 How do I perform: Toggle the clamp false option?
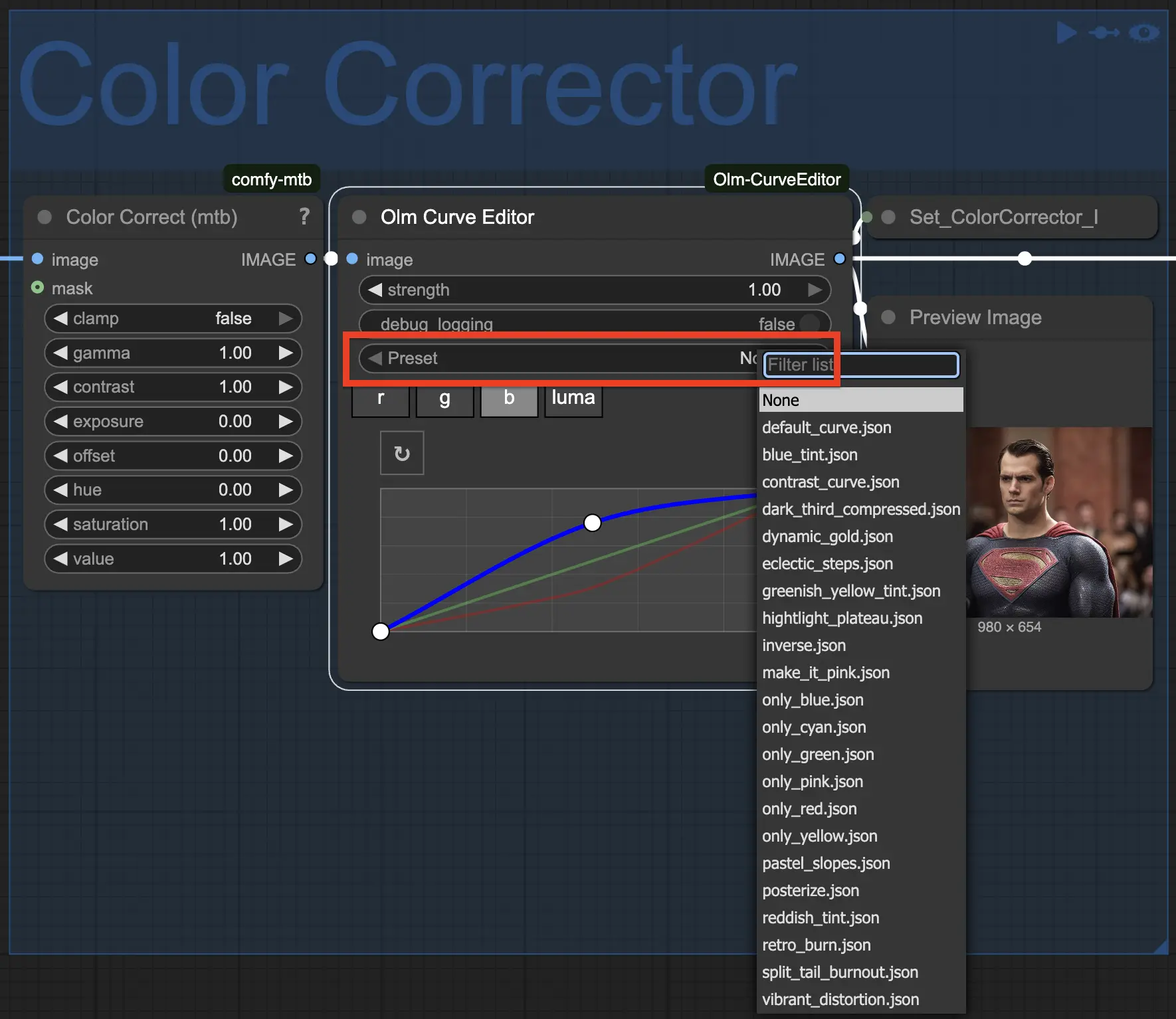coord(173,318)
